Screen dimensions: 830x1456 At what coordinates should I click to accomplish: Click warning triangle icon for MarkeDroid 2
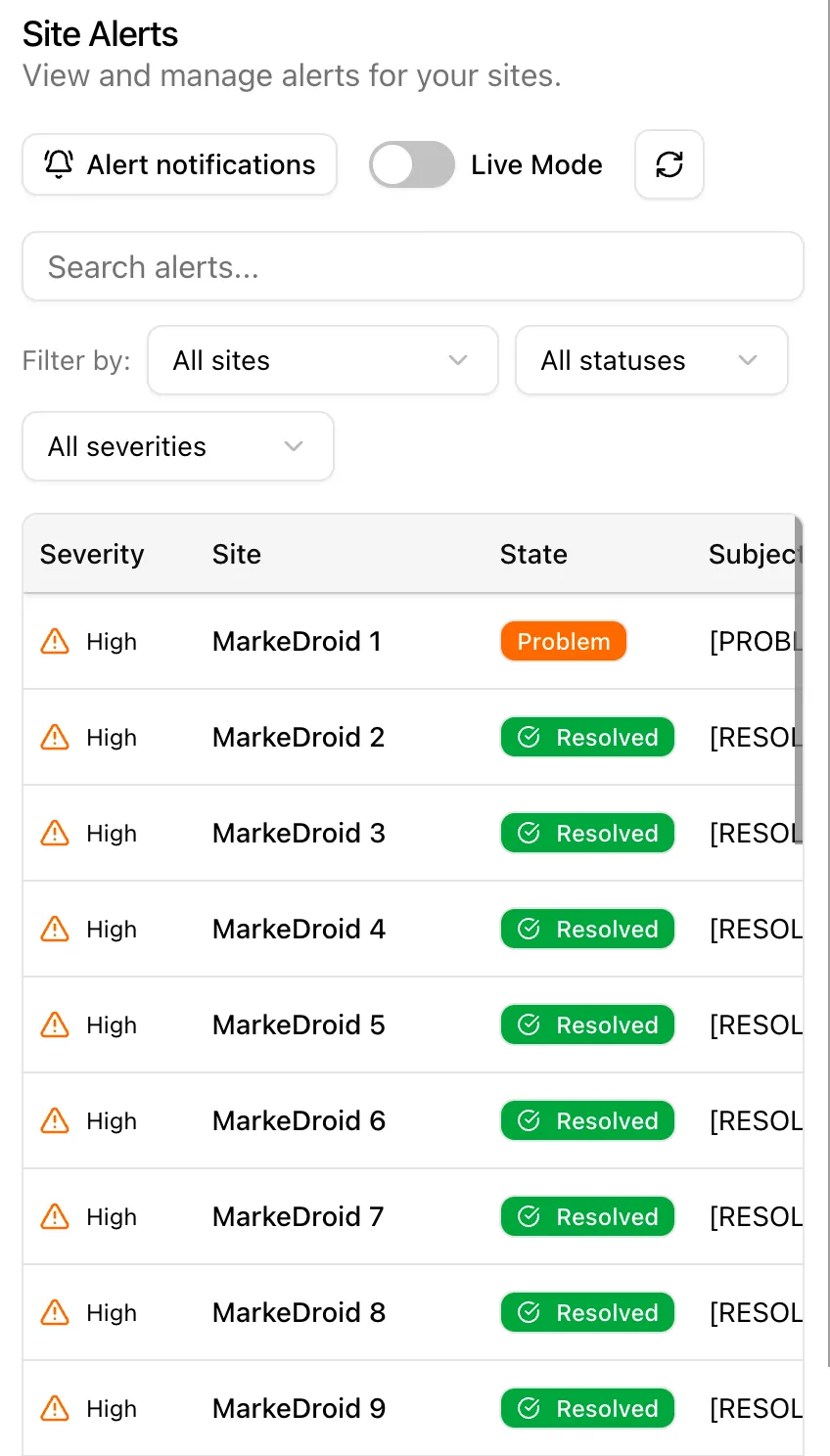[x=55, y=737]
